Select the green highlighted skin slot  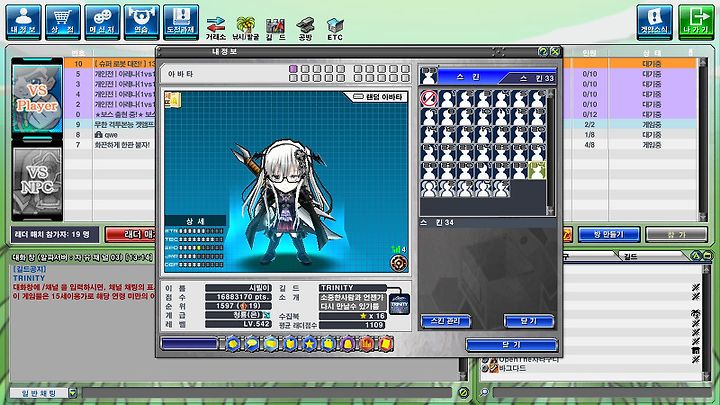click(537, 170)
